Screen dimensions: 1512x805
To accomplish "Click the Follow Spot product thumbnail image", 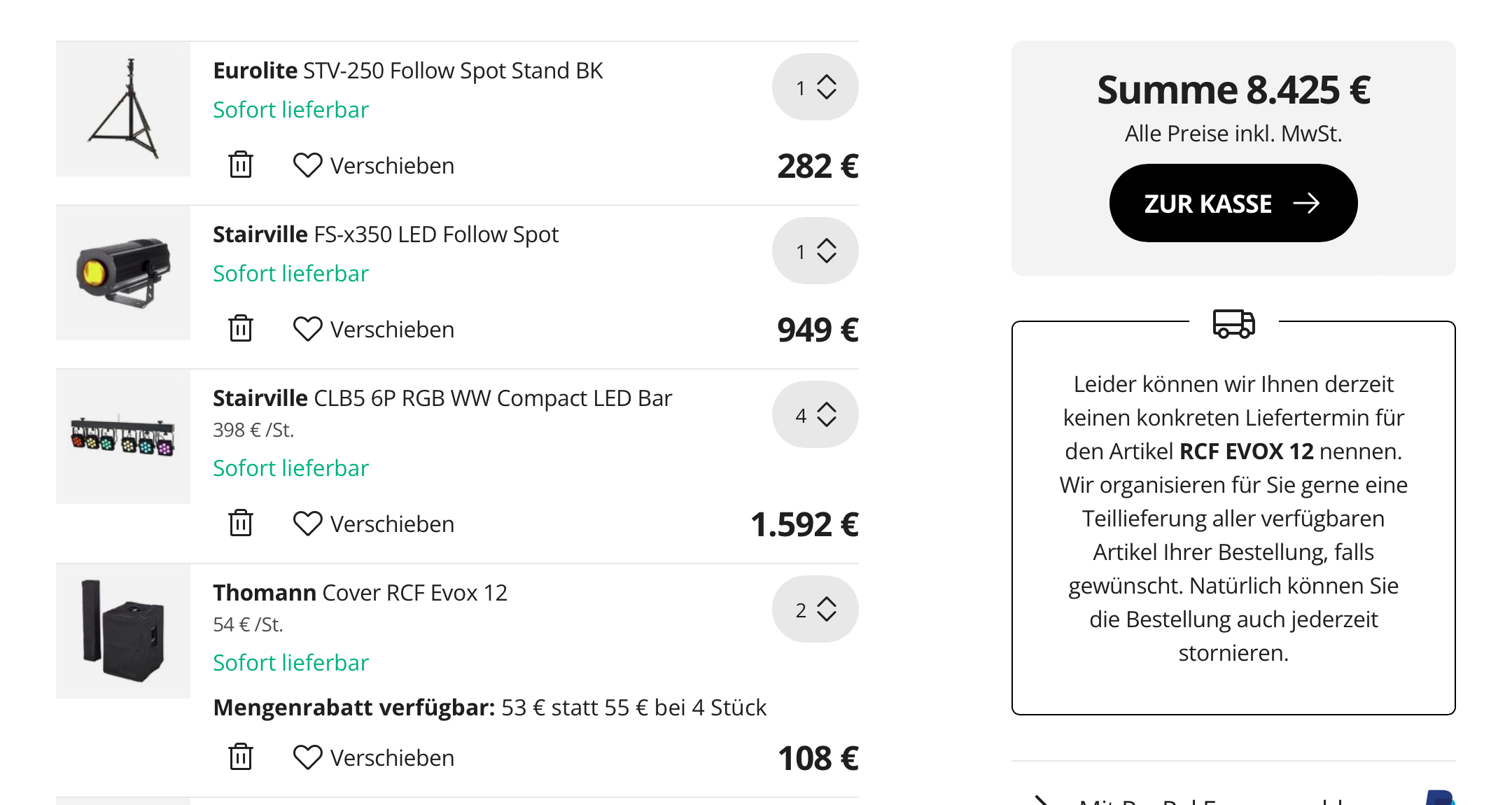I will [x=123, y=273].
